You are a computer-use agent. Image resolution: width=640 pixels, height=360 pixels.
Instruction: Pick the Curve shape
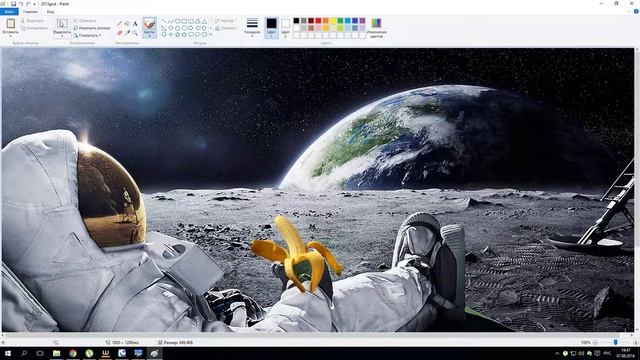(171, 21)
